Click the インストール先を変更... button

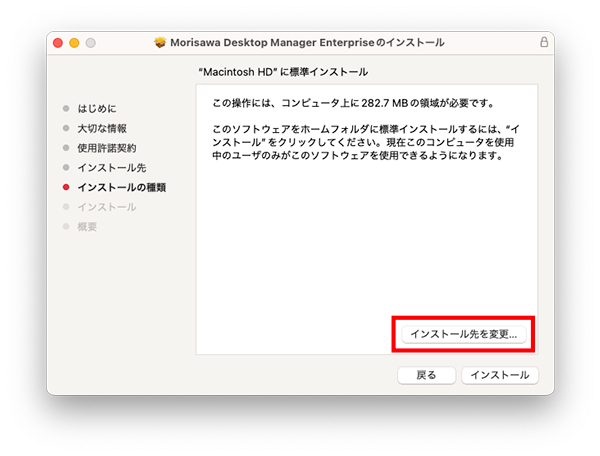point(463,334)
